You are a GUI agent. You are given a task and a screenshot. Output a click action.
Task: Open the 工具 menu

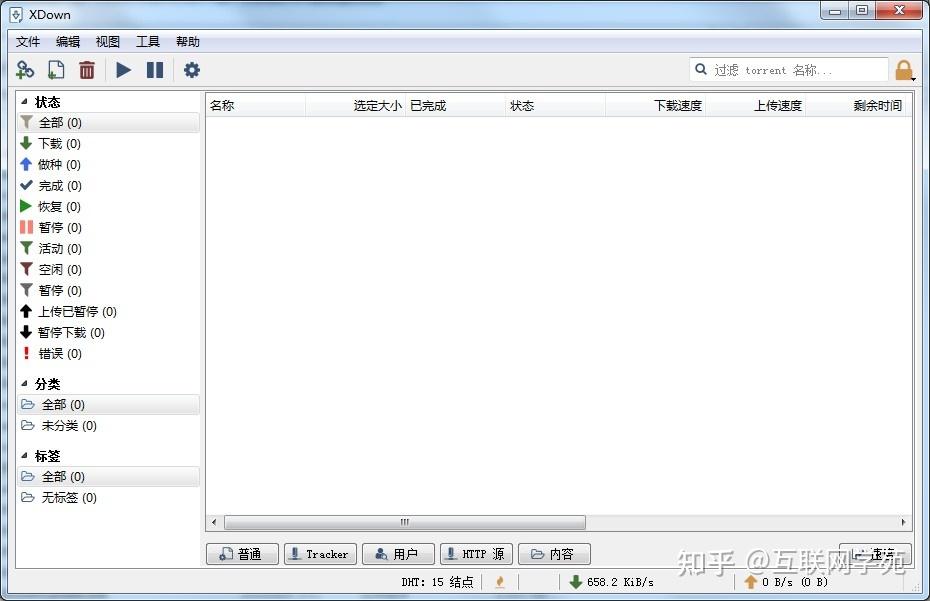[x=148, y=41]
